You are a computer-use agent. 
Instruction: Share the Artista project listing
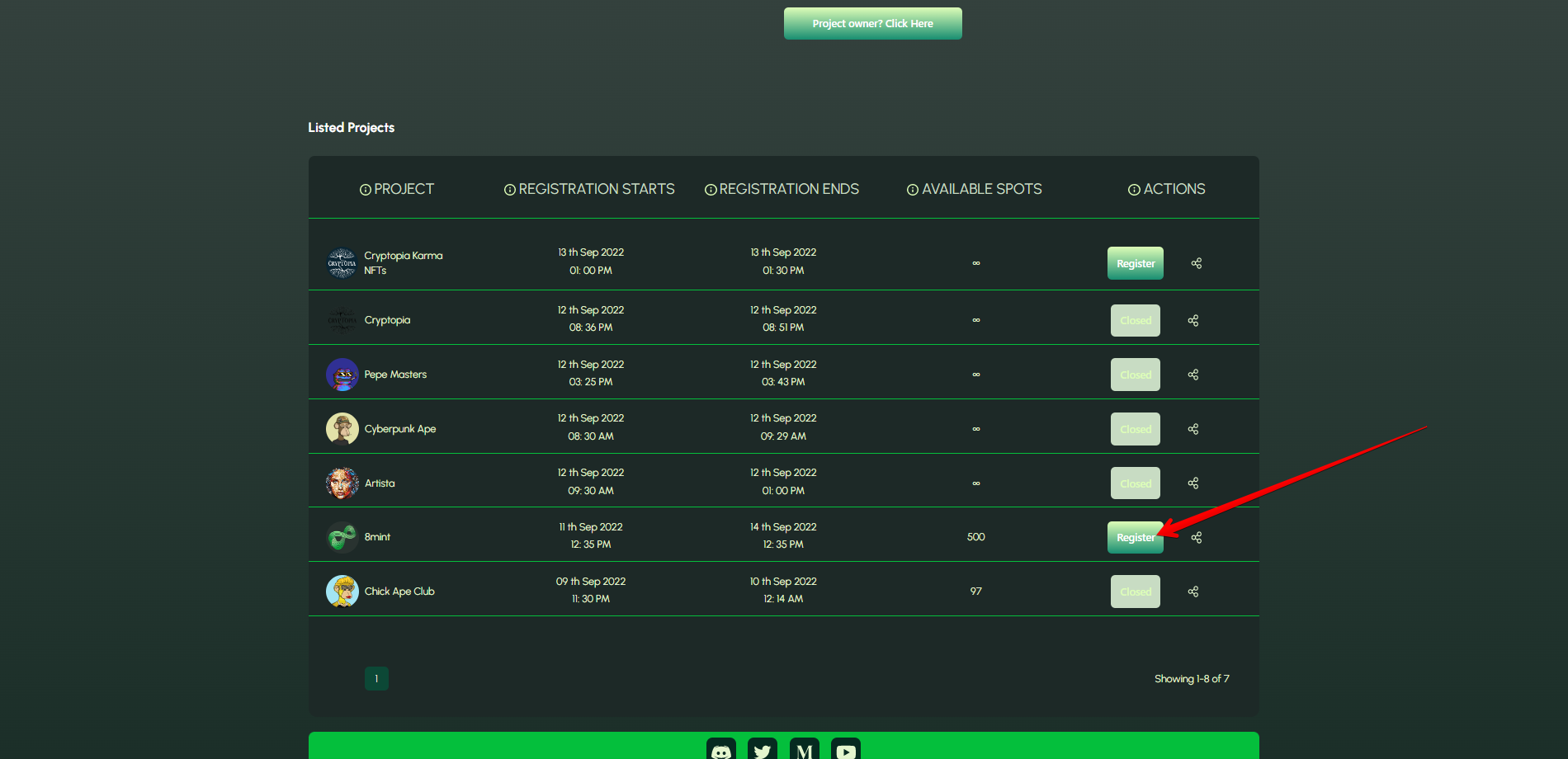point(1193,483)
